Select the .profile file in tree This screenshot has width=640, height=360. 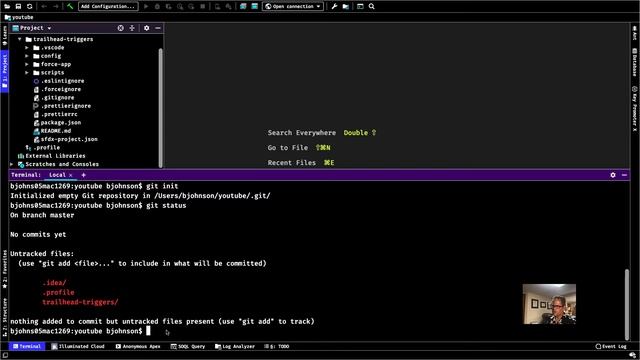(42, 148)
